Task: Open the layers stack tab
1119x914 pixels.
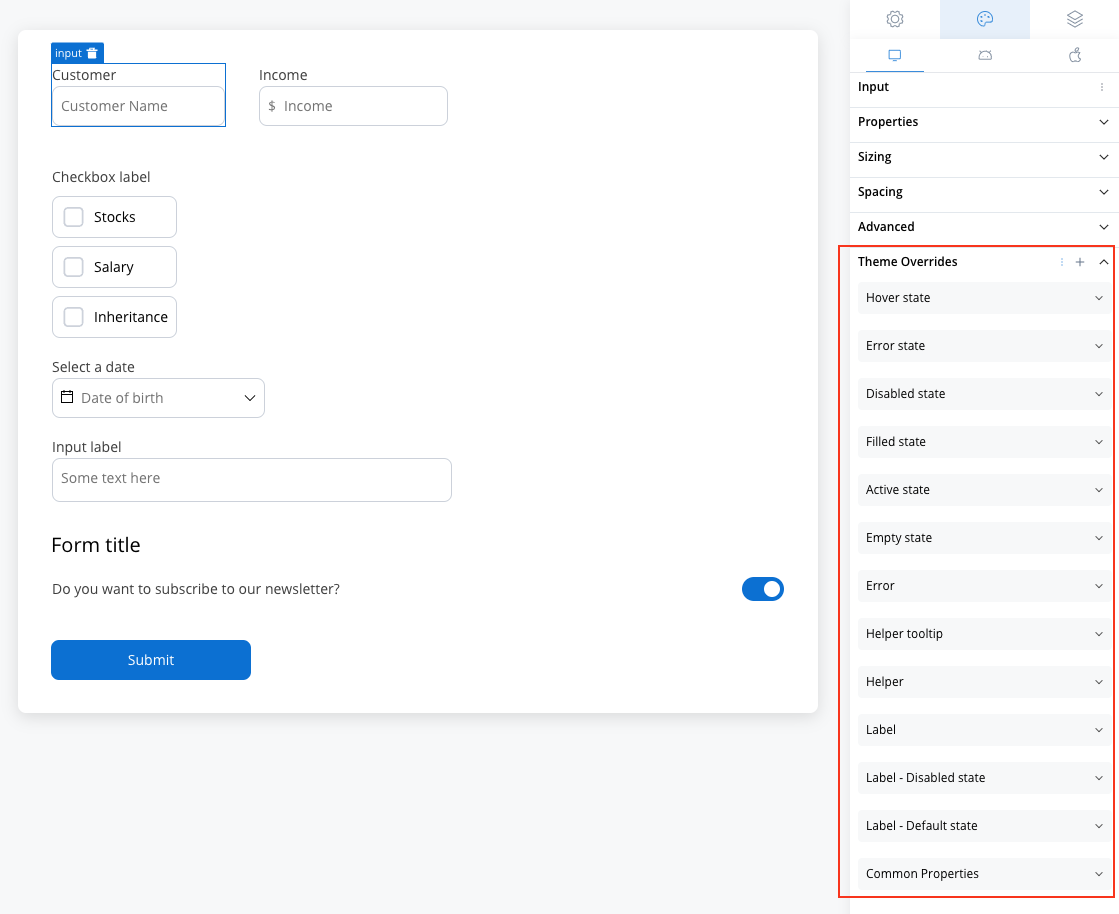Action: 1075,19
